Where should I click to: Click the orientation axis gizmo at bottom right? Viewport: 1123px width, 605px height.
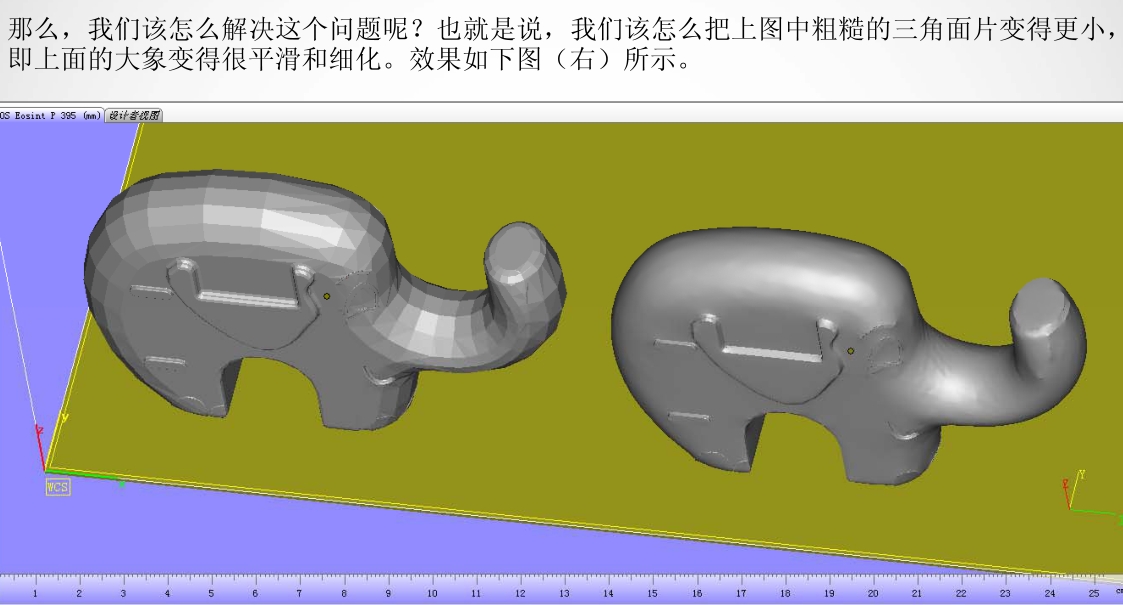(1082, 497)
